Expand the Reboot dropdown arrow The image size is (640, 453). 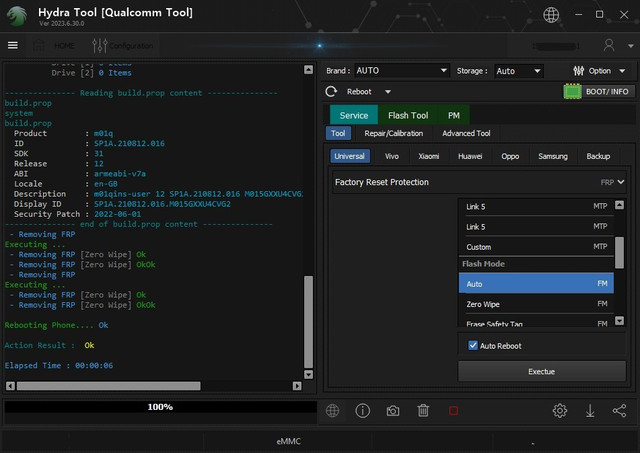[388, 92]
